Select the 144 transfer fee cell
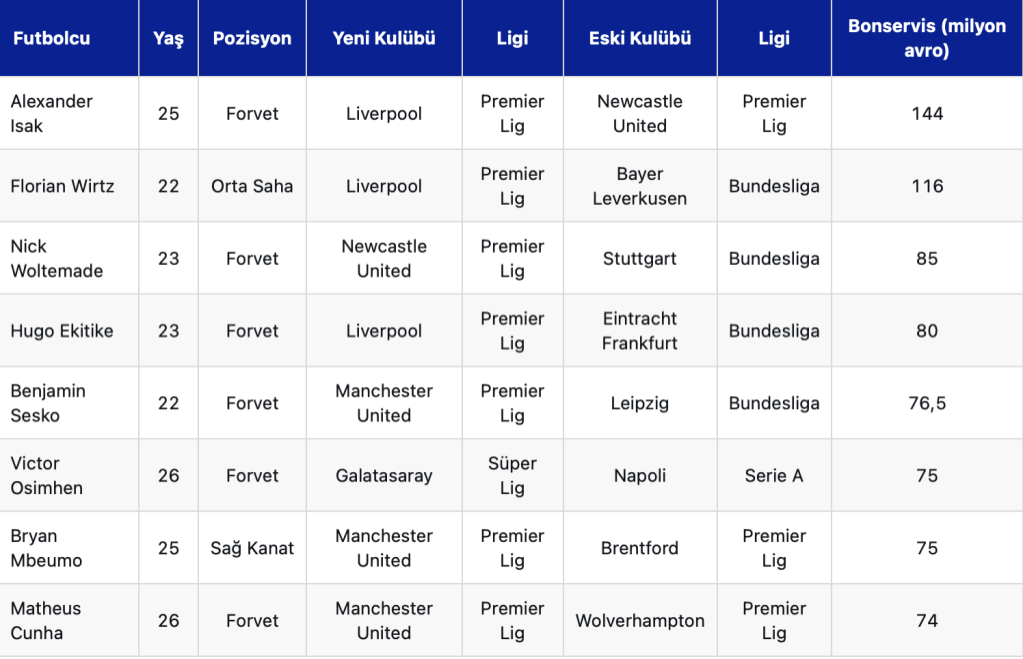Viewport: 1023px width, 659px height. (x=927, y=114)
